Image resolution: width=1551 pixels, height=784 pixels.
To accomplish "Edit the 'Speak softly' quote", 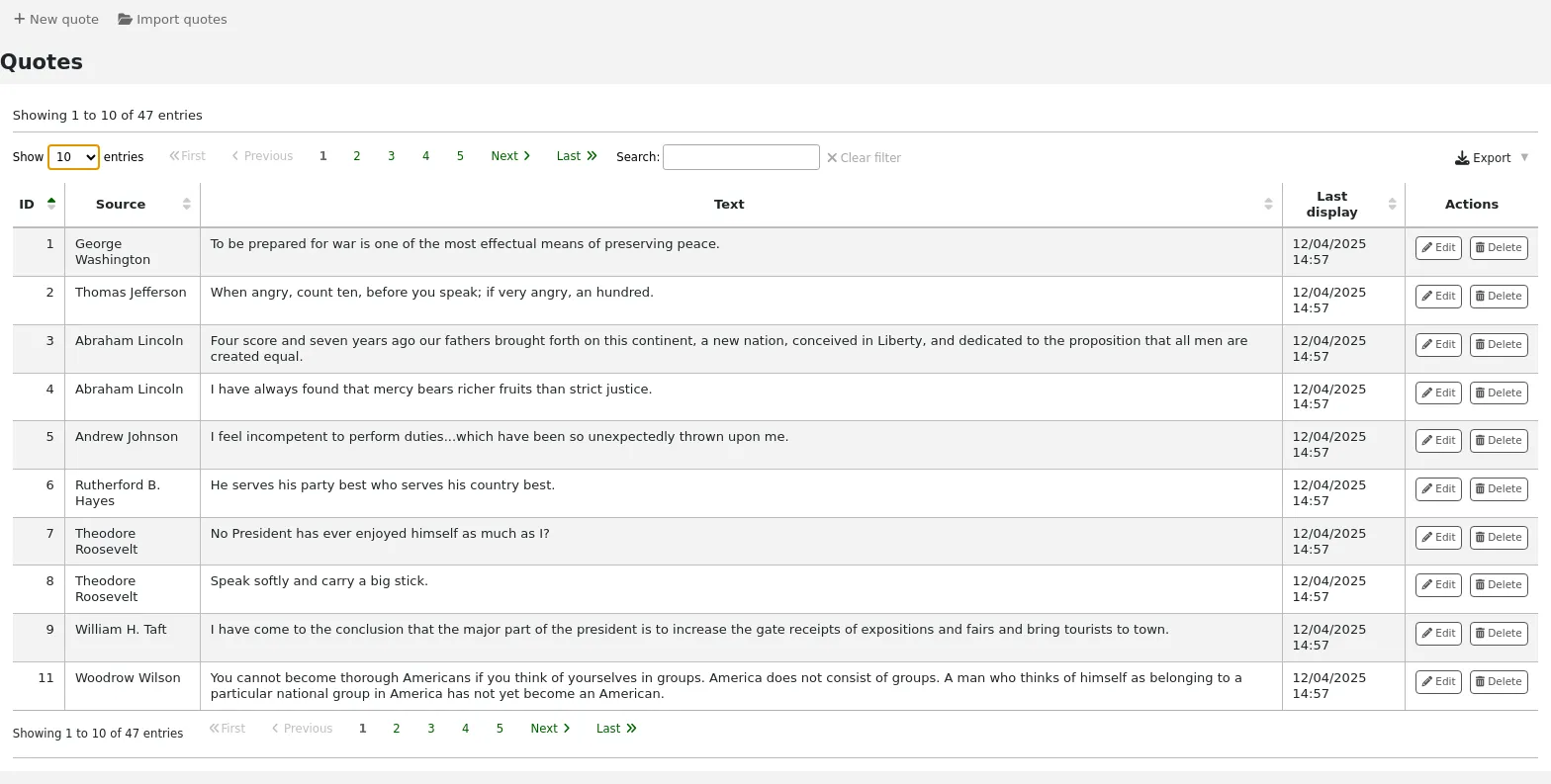I will 1438,585.
